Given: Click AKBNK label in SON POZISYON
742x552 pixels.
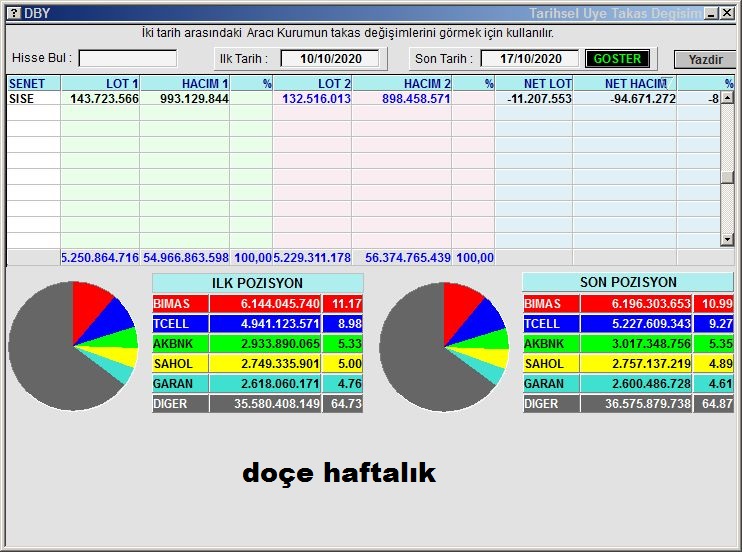Looking at the screenshot, I should (x=551, y=344).
